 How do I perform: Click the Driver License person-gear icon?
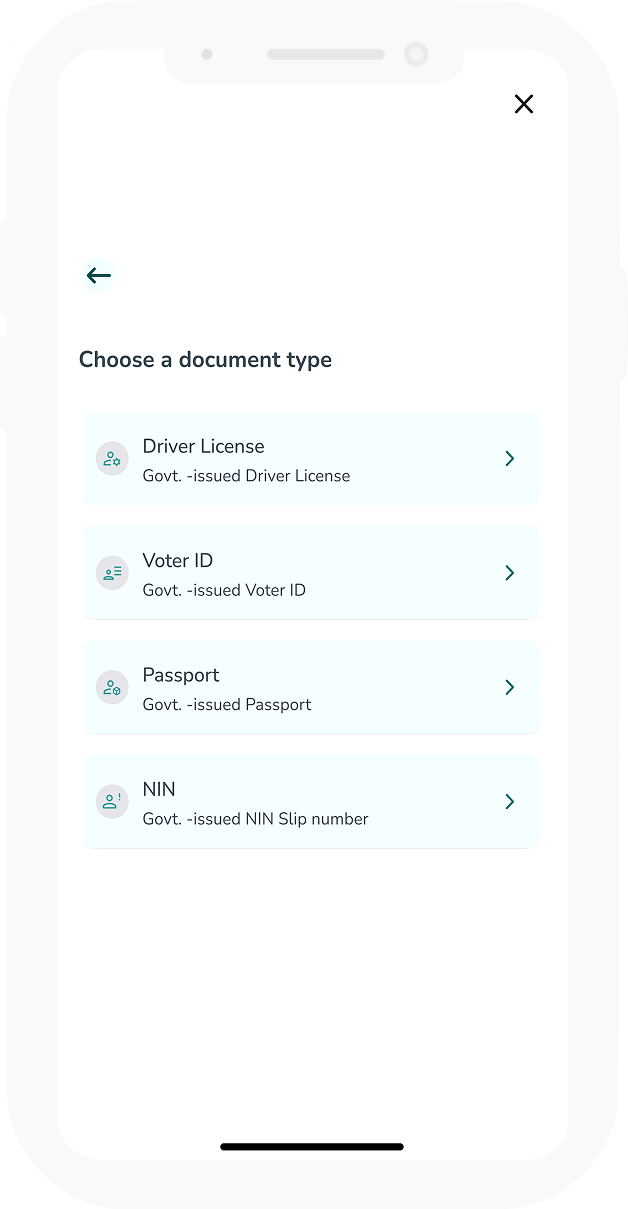click(112, 459)
